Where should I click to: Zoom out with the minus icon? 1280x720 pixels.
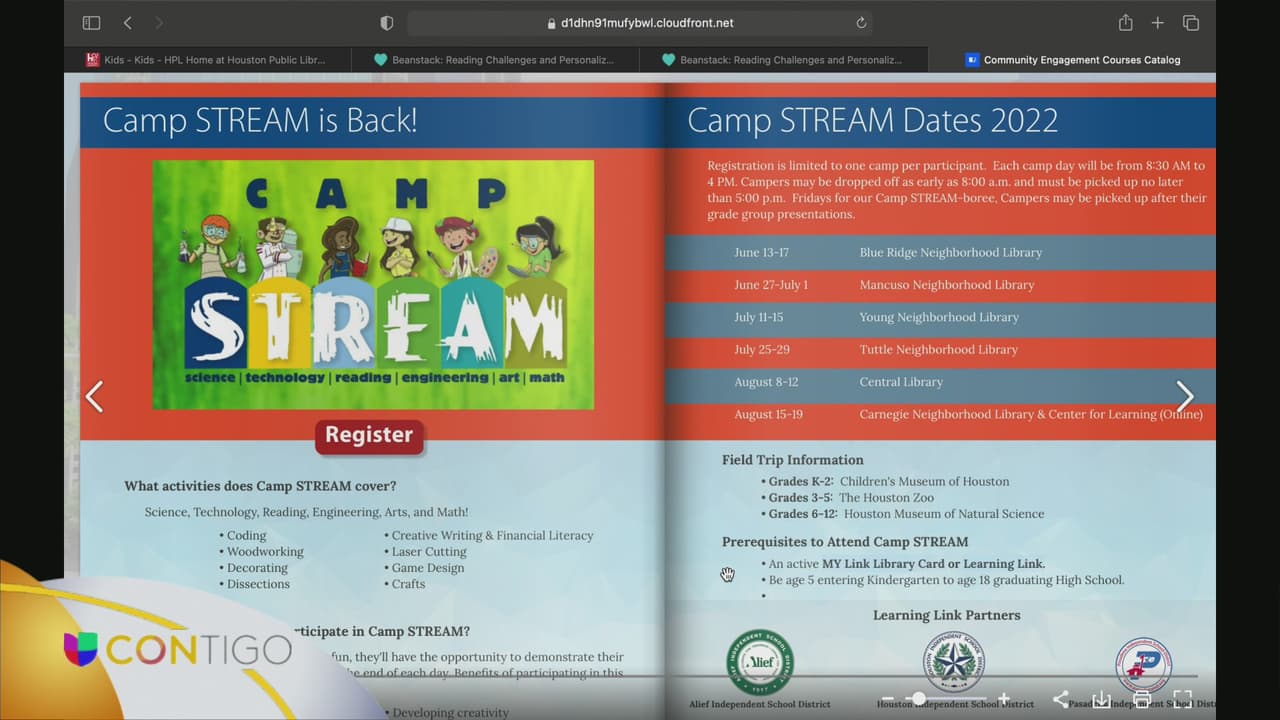click(x=887, y=699)
